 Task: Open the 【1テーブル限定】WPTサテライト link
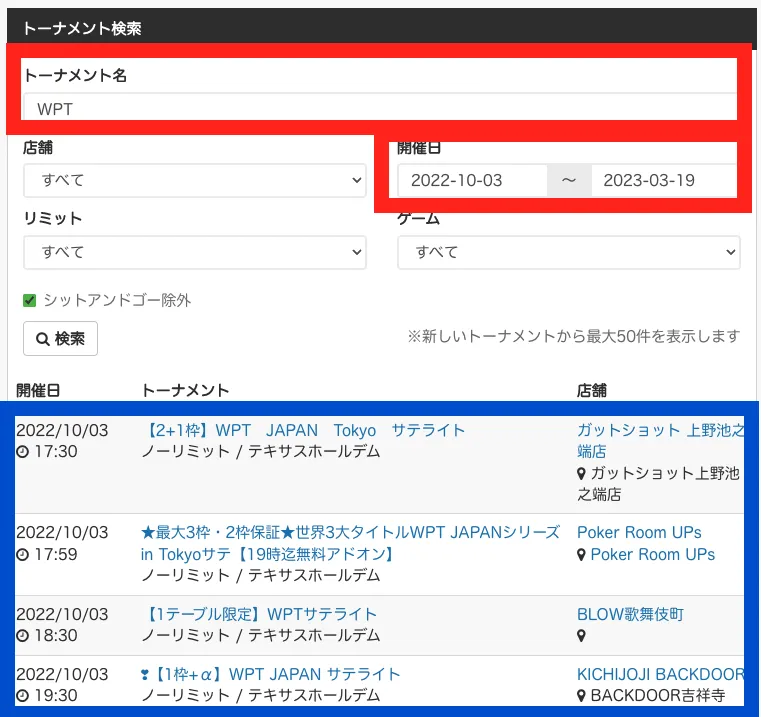pyautogui.click(x=259, y=615)
